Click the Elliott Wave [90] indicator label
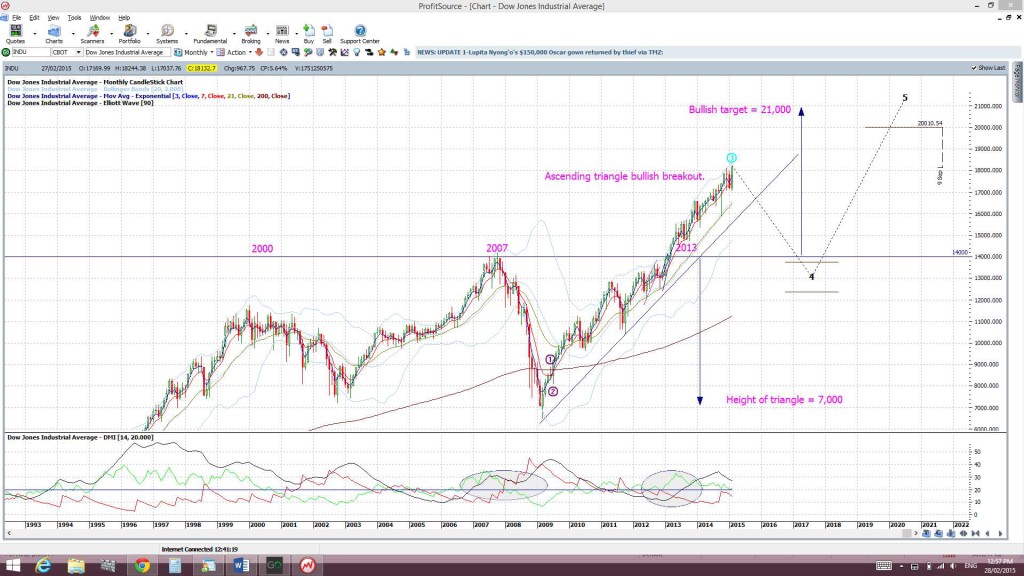The width and height of the screenshot is (1024, 576). tap(80, 103)
